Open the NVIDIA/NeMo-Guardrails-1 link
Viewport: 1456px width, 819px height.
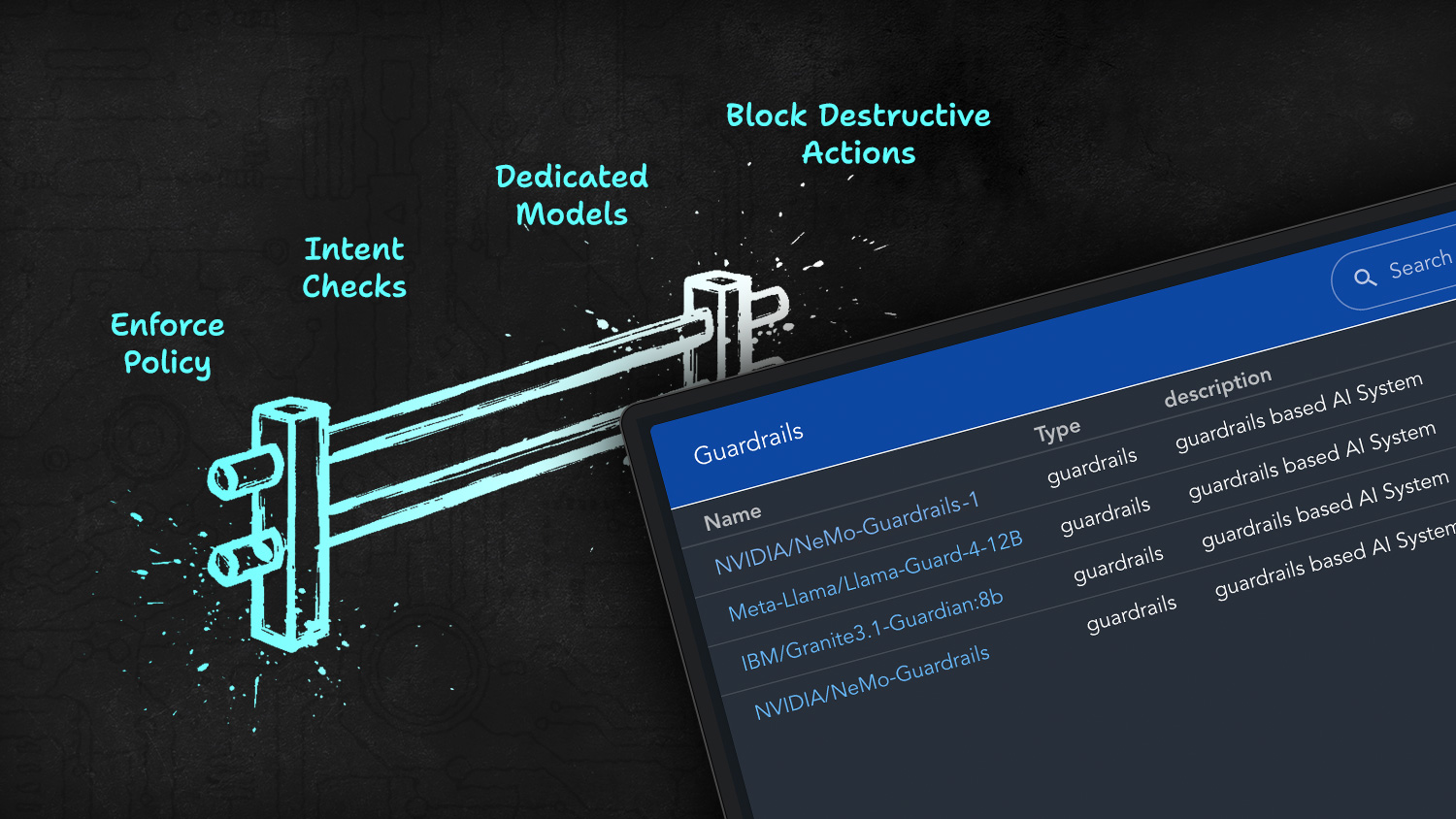coord(846,533)
